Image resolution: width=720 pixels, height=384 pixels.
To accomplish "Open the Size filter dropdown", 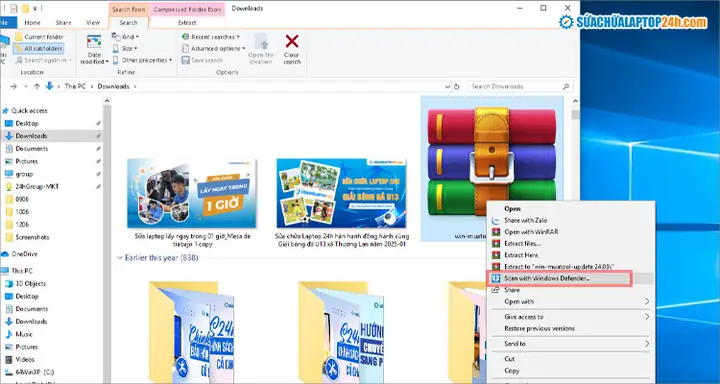I will (124, 48).
